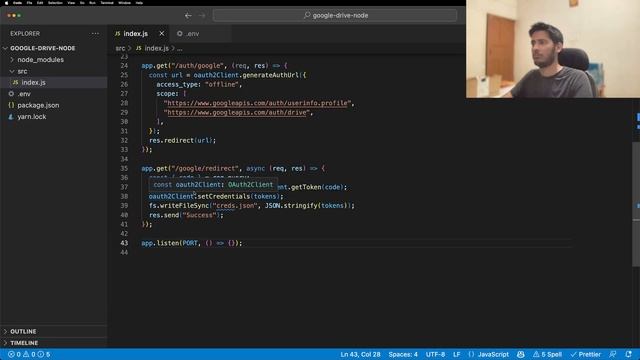Image resolution: width=640 pixels, height=360 pixels.
Task: Click the yarn icon beside yarn.lock
Action: click(11, 117)
